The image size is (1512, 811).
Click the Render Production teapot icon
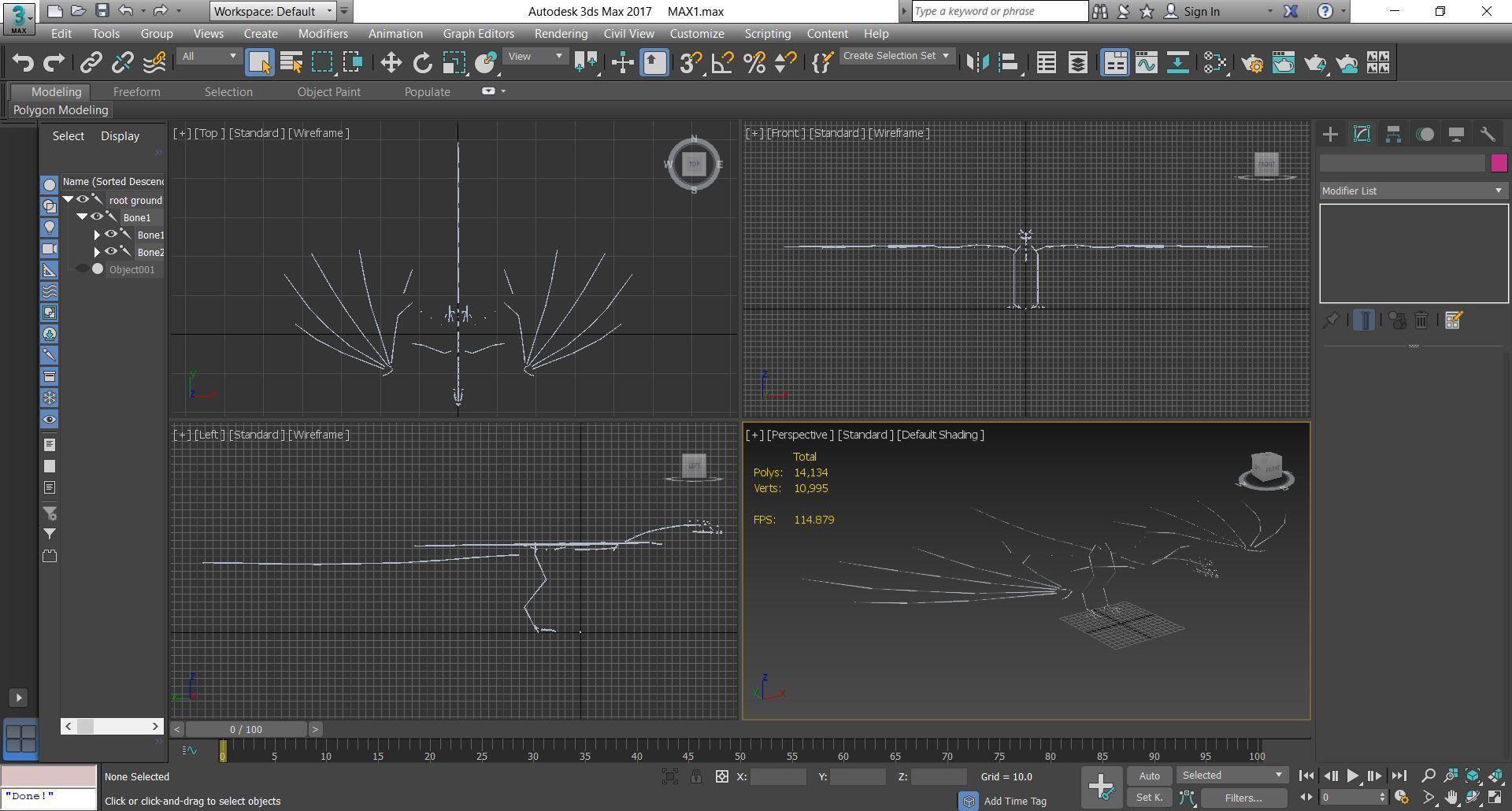[x=1315, y=62]
